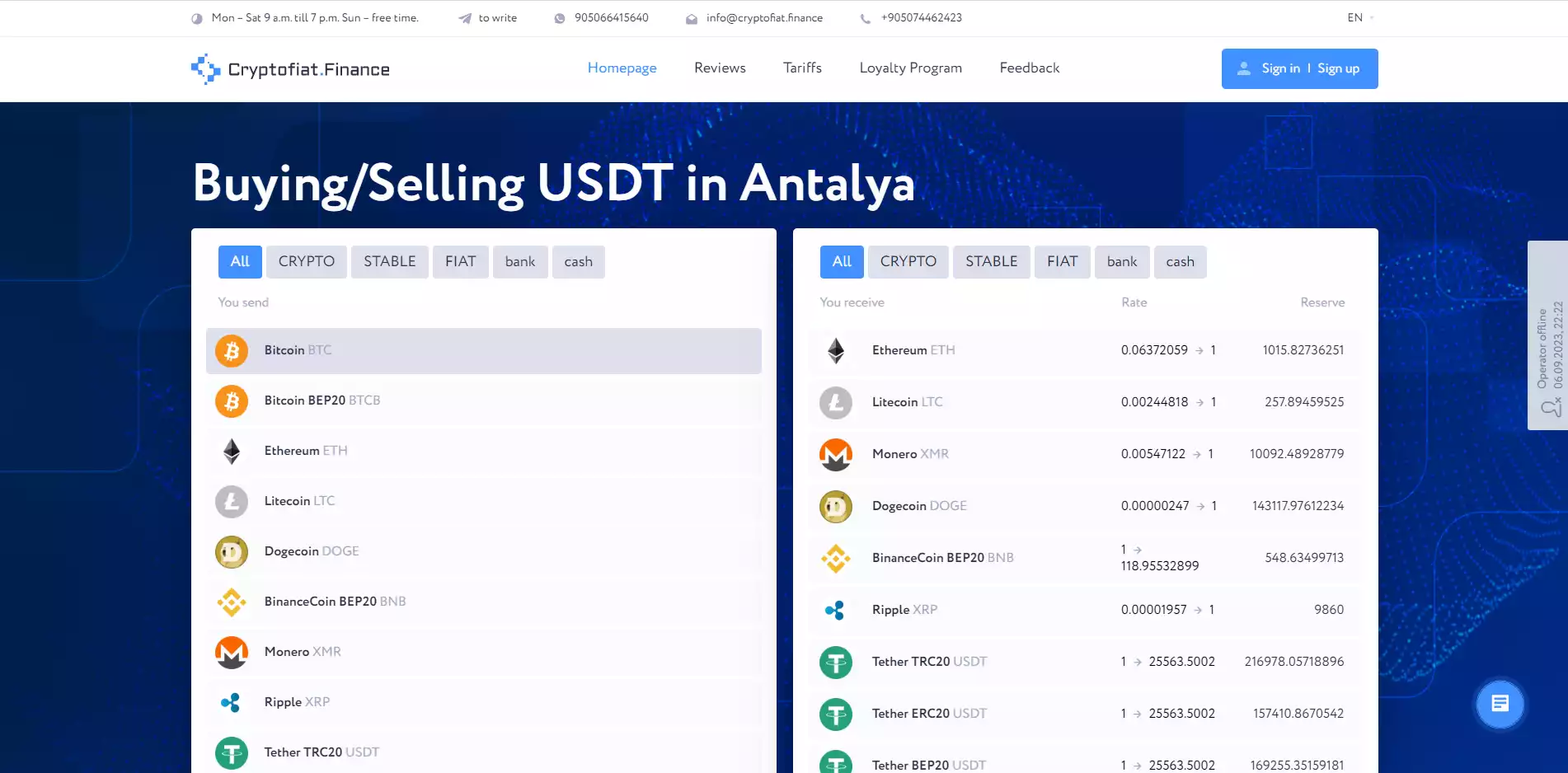Click the Ripple icon in receive list
1568x773 pixels.
[835, 611]
